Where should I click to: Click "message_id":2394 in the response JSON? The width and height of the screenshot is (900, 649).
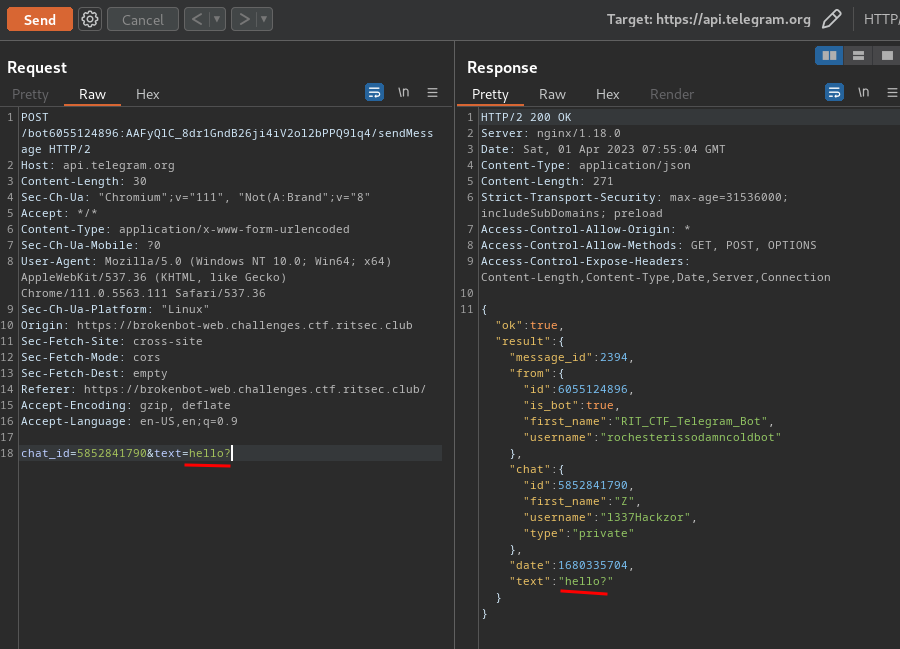click(x=571, y=357)
